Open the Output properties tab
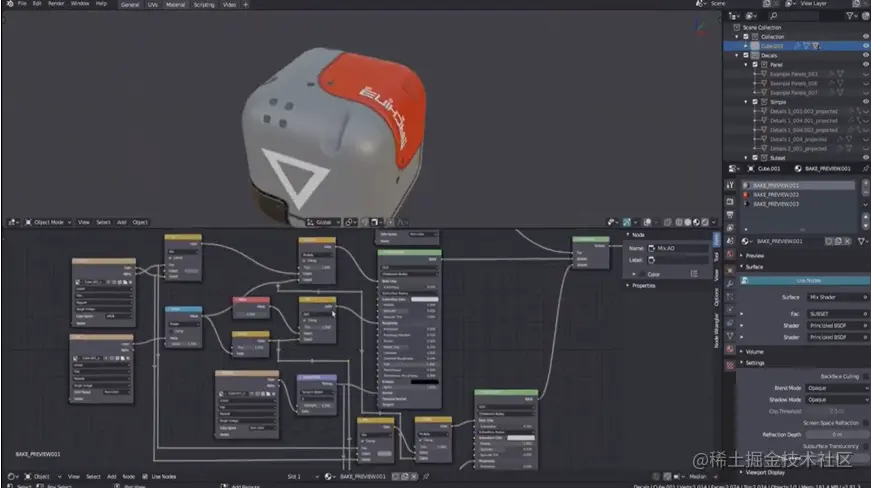Image resolution: width=871 pixels, height=488 pixels. coord(730,214)
